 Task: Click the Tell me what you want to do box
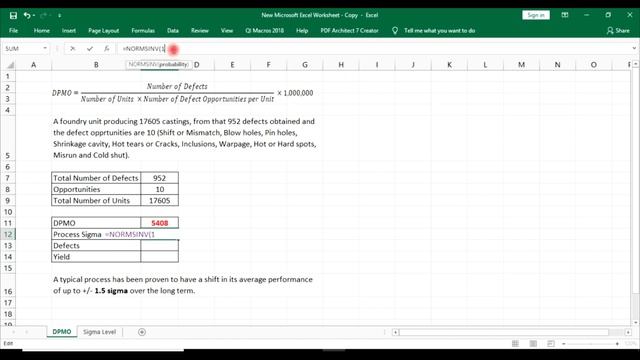coord(440,31)
